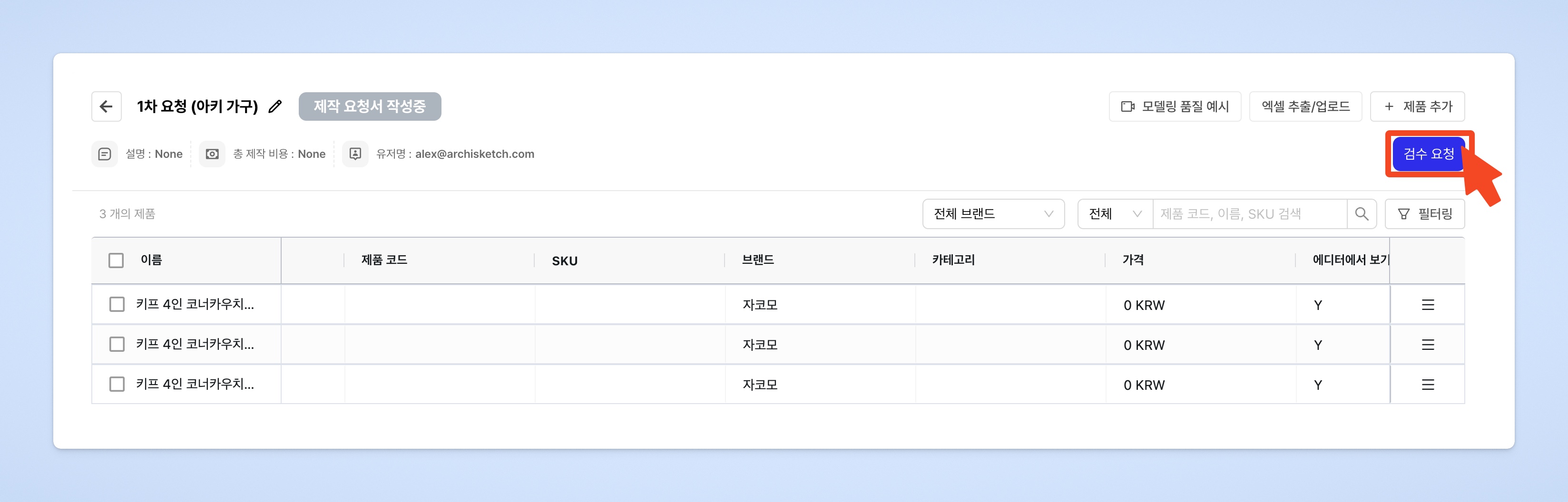
Task: Click the 제품 추가 button
Action: pyautogui.click(x=1417, y=106)
